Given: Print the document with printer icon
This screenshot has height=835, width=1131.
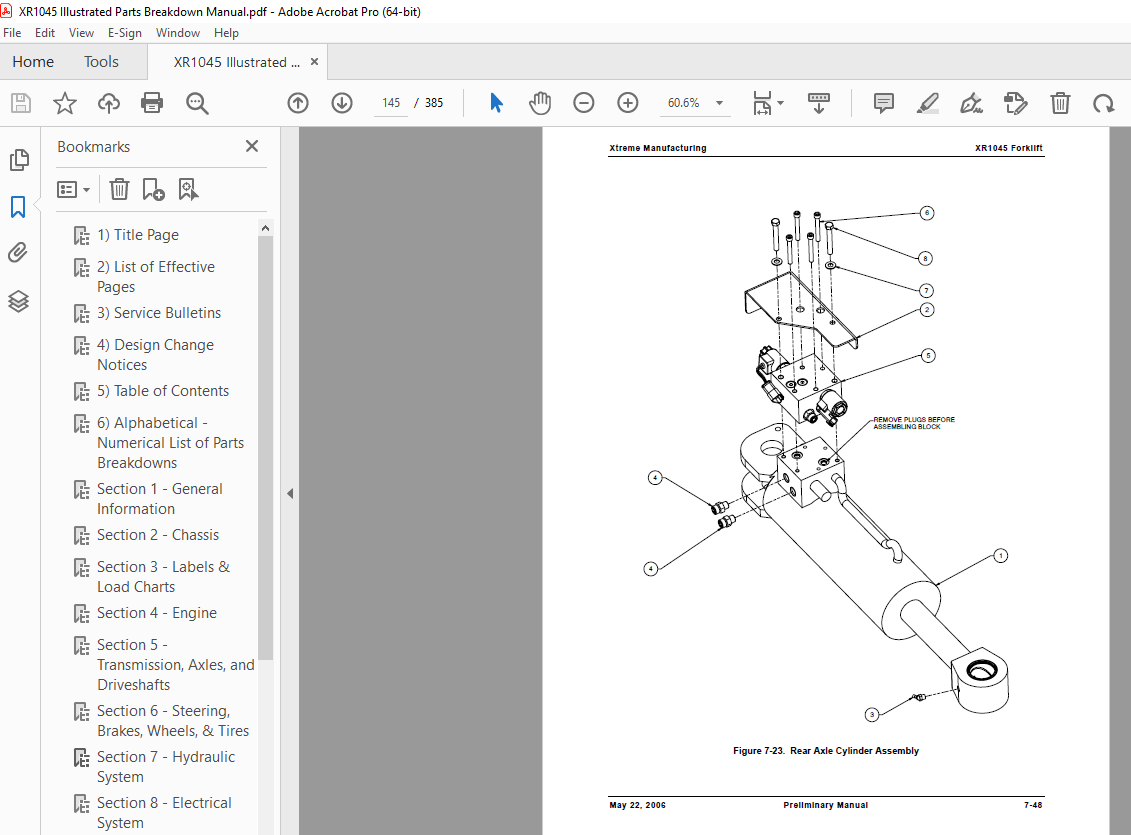Looking at the screenshot, I should 152,103.
